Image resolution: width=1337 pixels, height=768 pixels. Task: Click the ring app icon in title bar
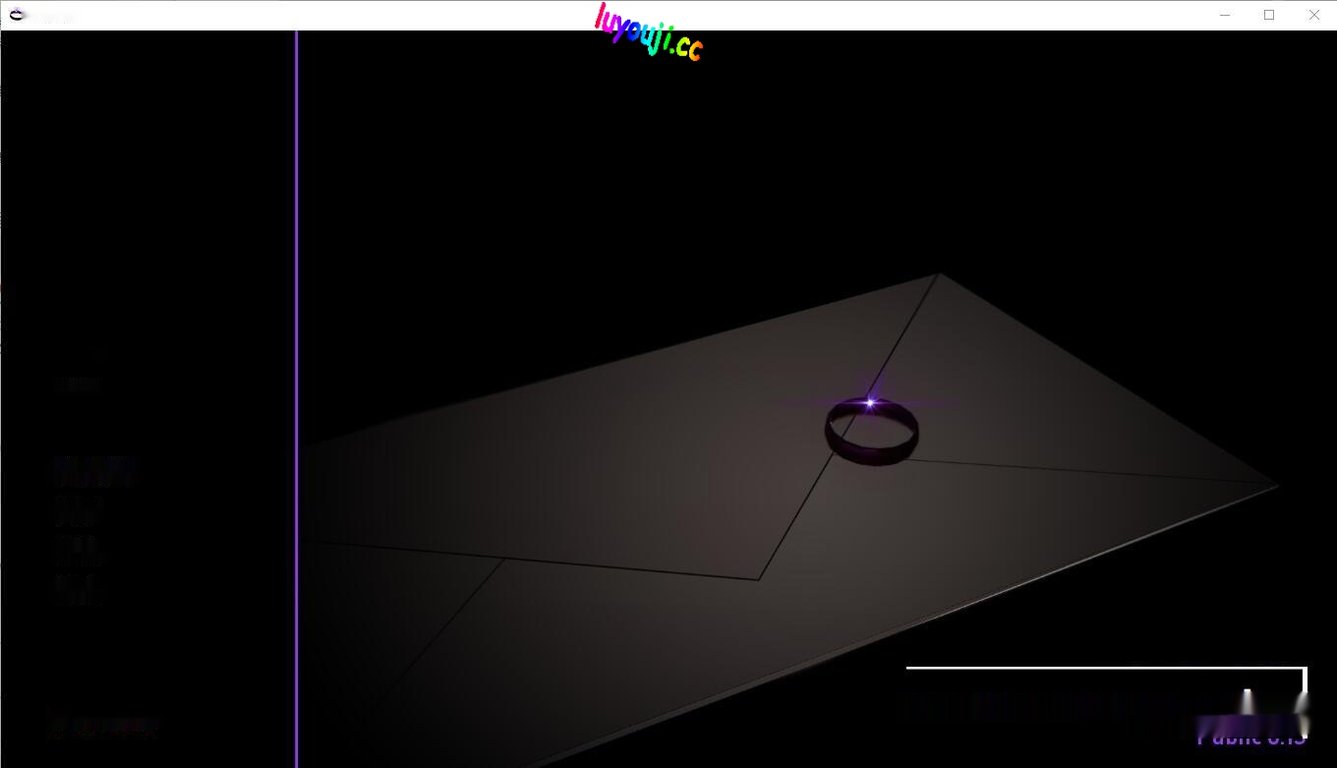click(x=17, y=15)
